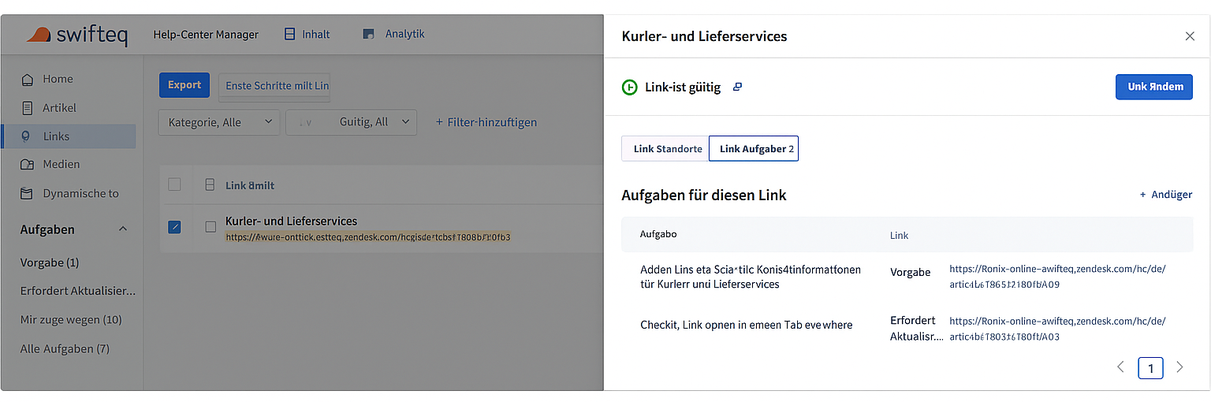This screenshot has width=1211, height=402.
Task: Click the Home icon in sidebar
Action: tap(27, 79)
